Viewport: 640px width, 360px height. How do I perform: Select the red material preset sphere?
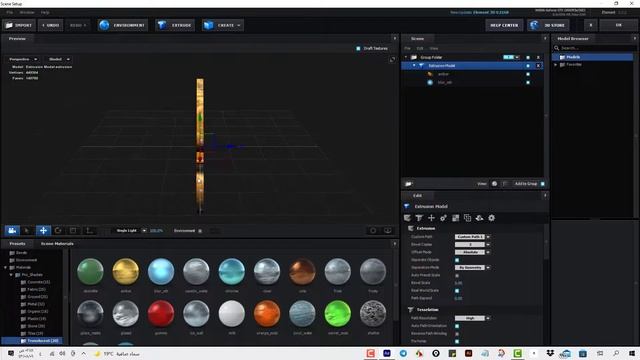(161, 313)
